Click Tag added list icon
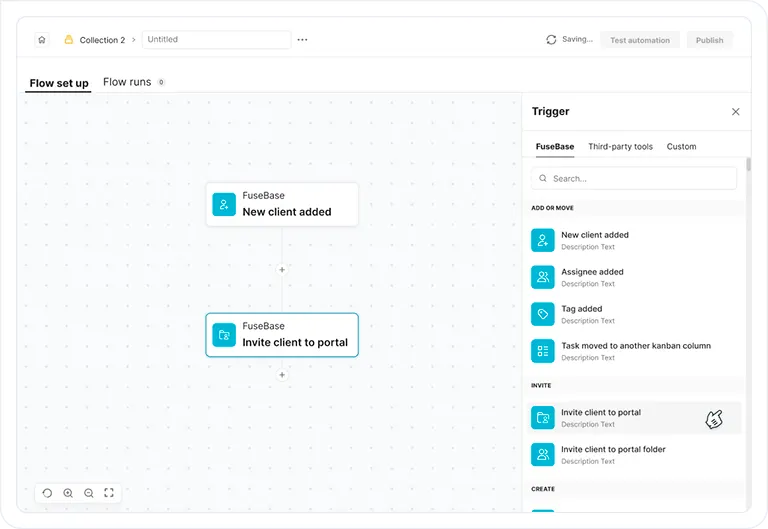This screenshot has width=768, height=529. [x=543, y=314]
